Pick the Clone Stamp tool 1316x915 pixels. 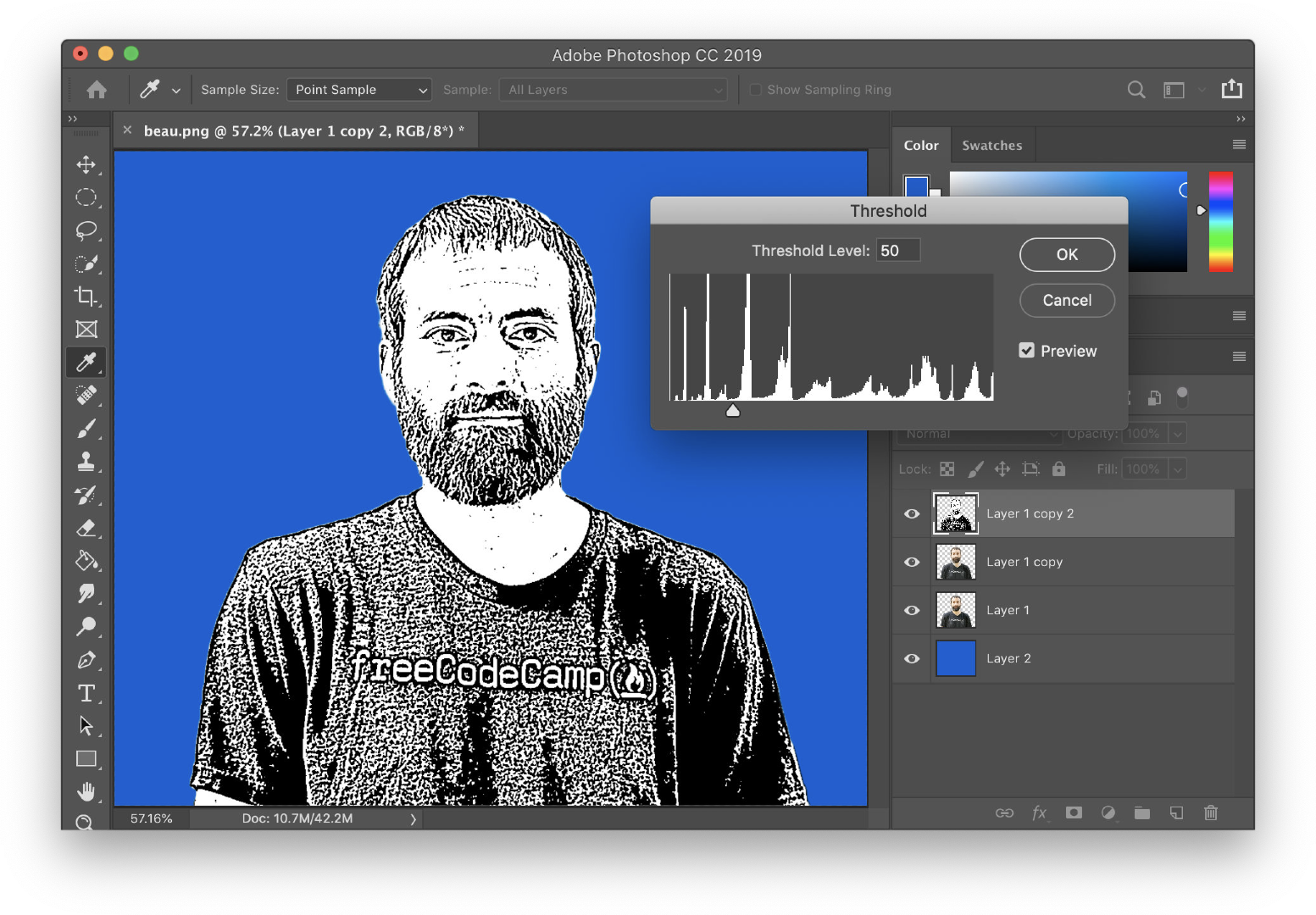point(86,462)
